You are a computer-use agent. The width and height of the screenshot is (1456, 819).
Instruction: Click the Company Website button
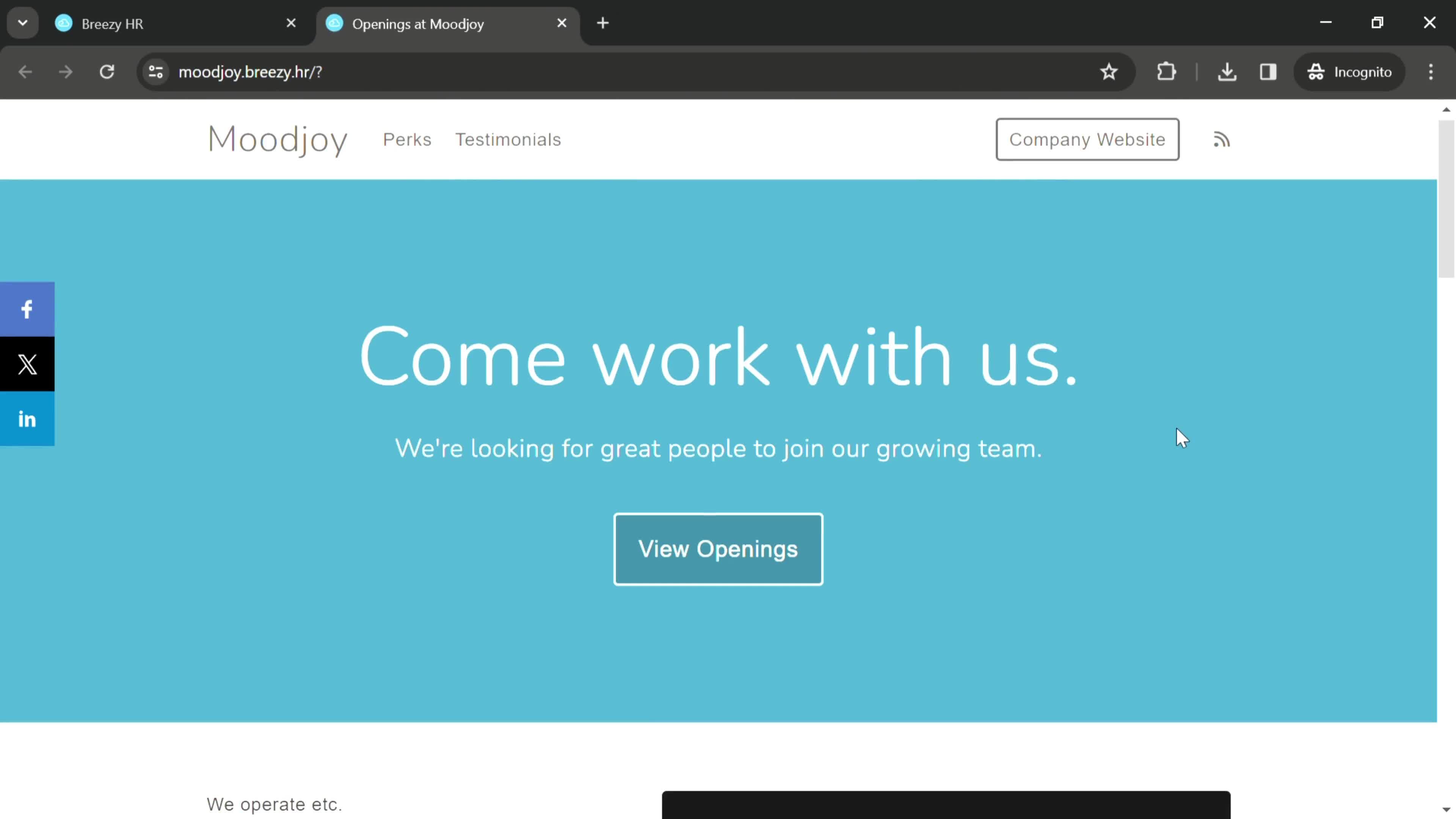point(1087,139)
